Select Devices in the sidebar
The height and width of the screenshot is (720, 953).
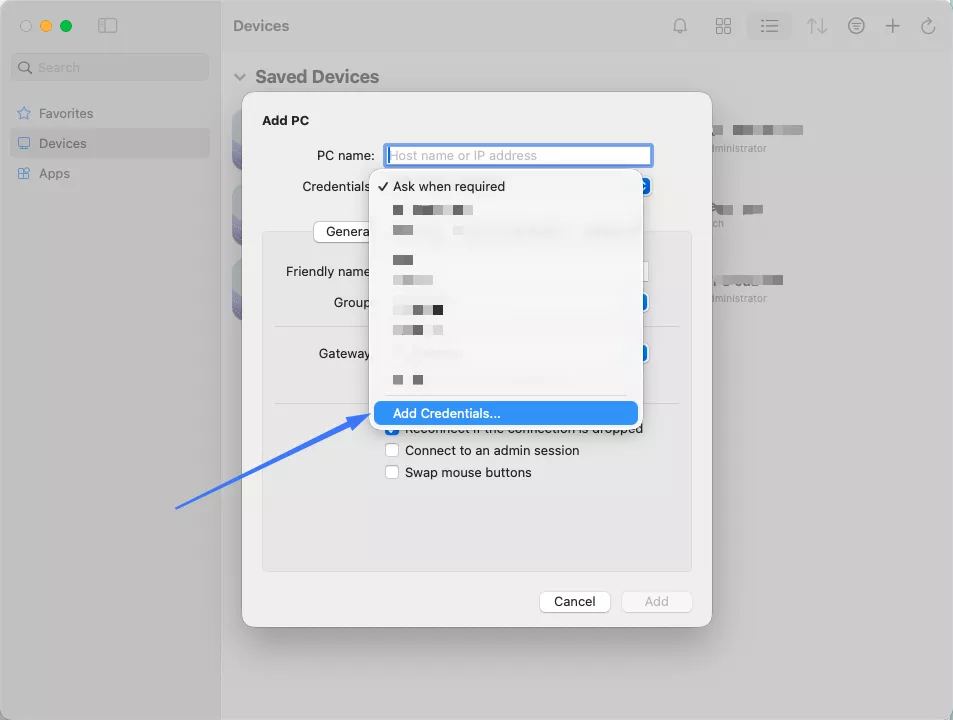click(62, 144)
